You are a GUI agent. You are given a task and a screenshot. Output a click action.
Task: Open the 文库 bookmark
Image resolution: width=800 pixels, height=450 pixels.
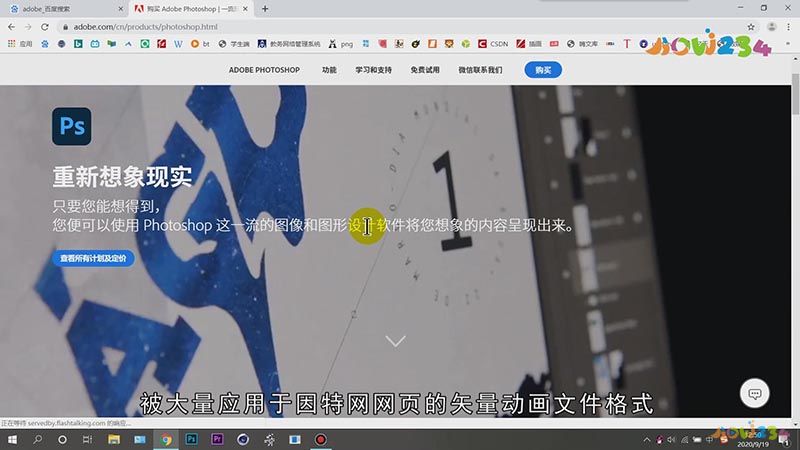(582, 44)
